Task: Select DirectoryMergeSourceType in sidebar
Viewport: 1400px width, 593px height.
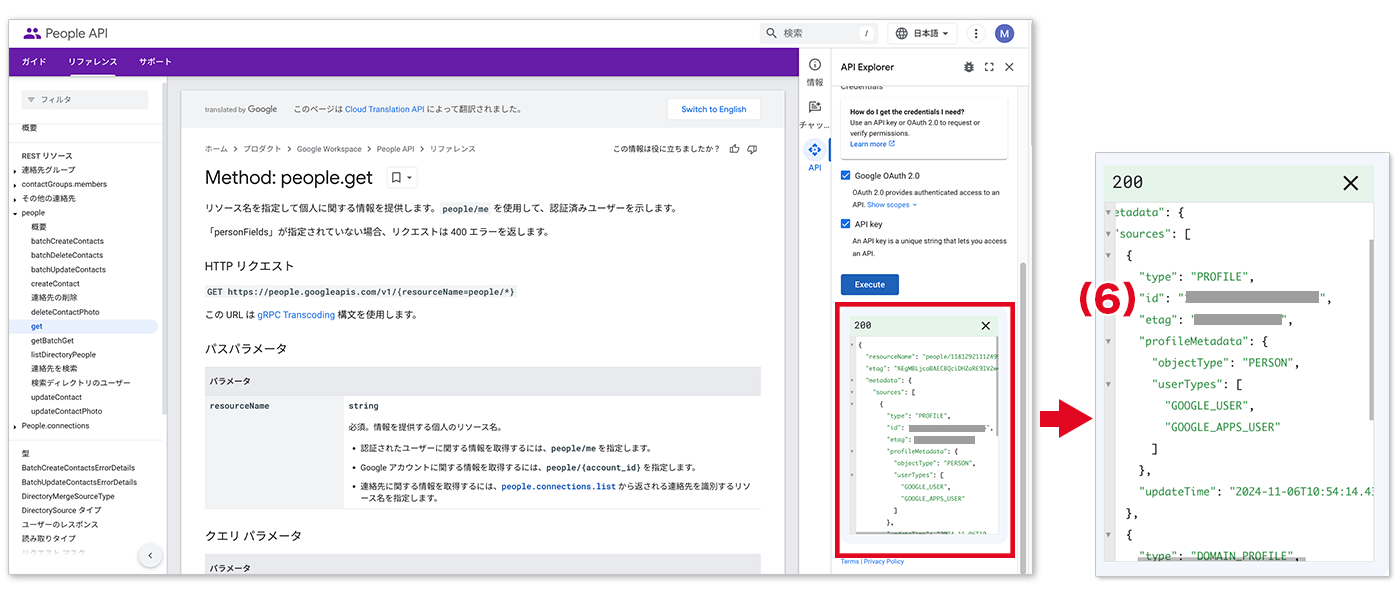Action: [68, 496]
